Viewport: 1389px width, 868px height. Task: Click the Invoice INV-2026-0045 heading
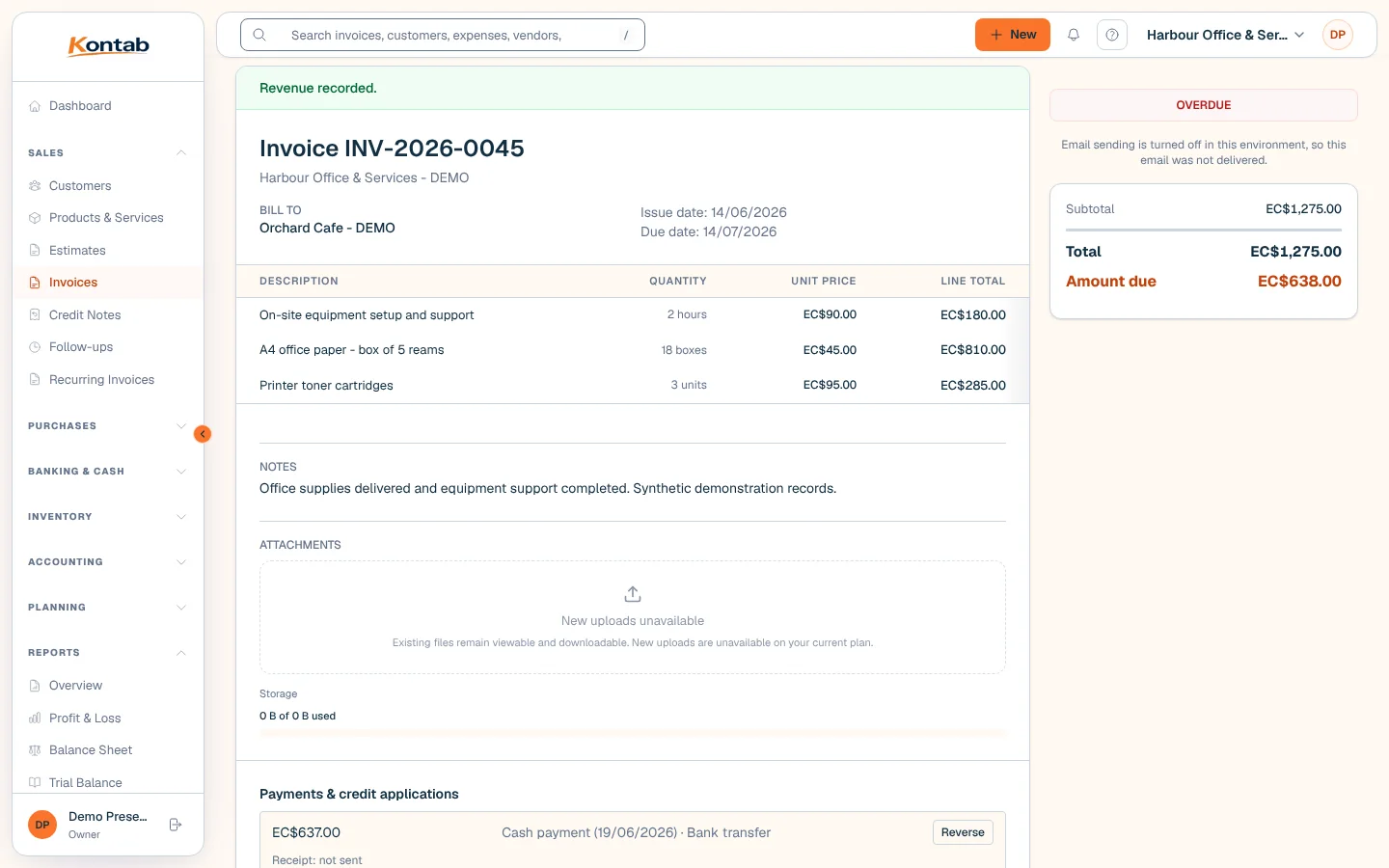coord(392,149)
